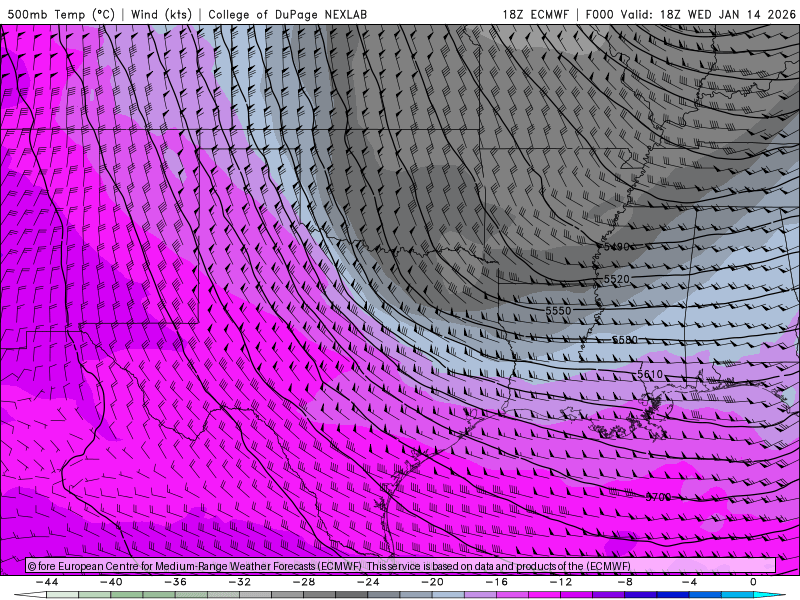Click the 5700 height contour label
The width and height of the screenshot is (800, 600).
click(658, 497)
